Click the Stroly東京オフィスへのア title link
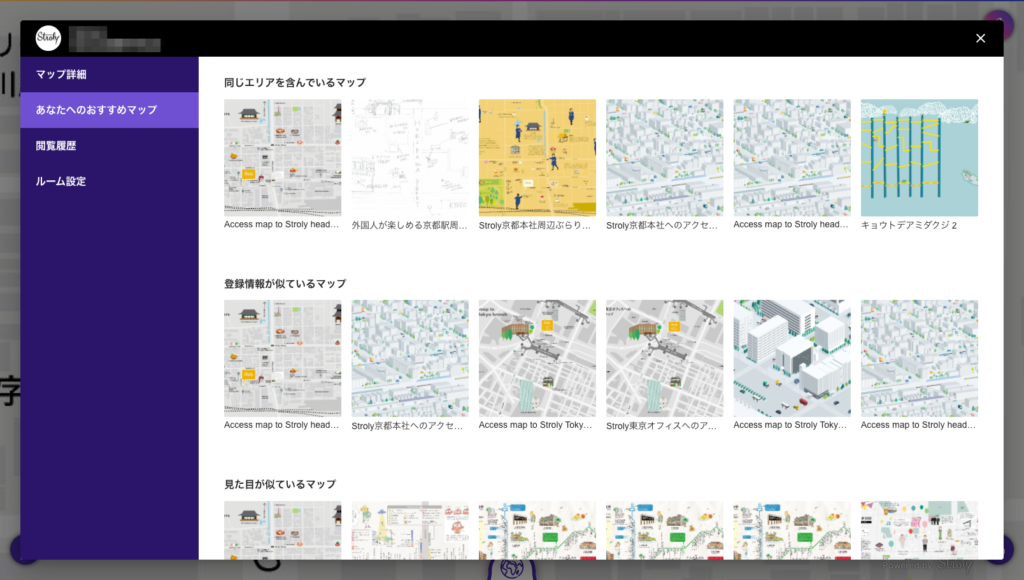This screenshot has width=1024, height=580. click(662, 426)
